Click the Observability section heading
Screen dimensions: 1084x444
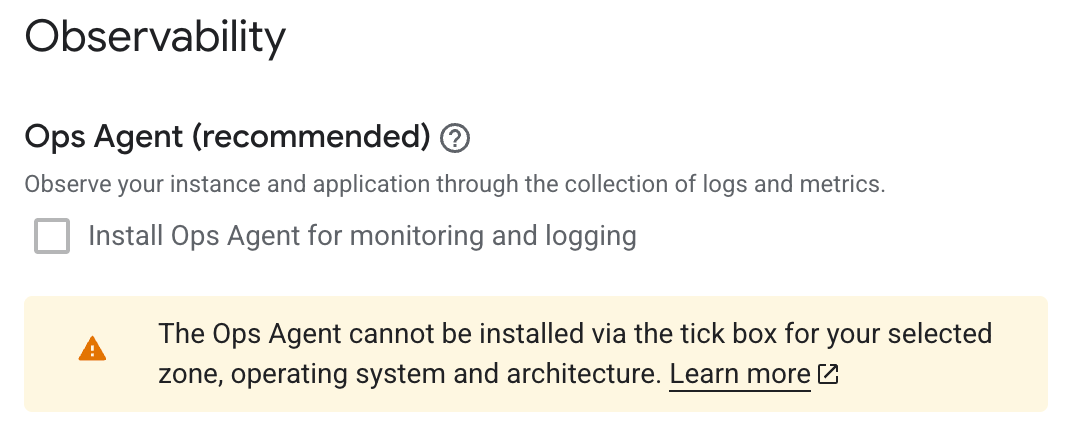pos(155,38)
